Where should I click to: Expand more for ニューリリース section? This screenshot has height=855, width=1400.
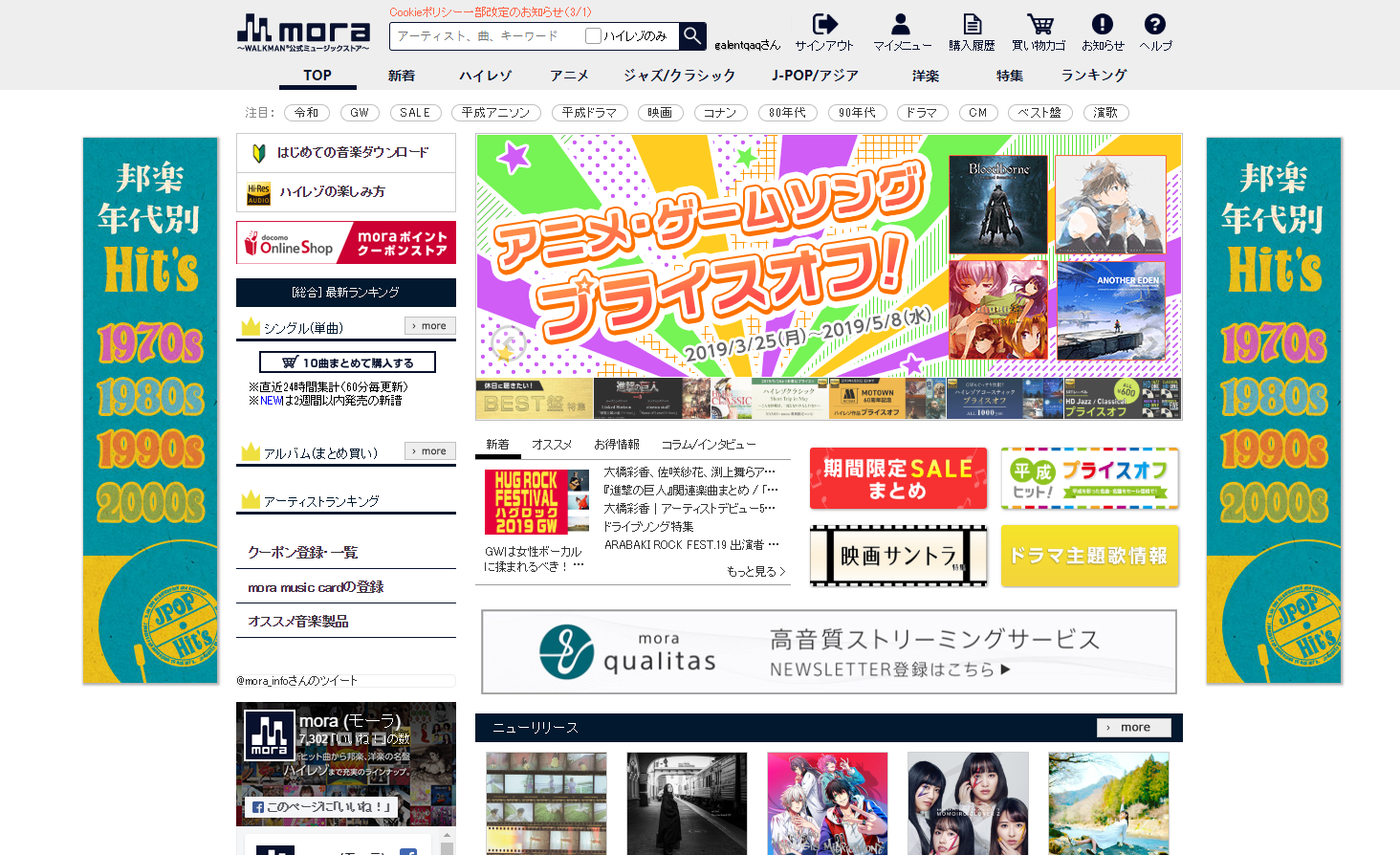1133,727
